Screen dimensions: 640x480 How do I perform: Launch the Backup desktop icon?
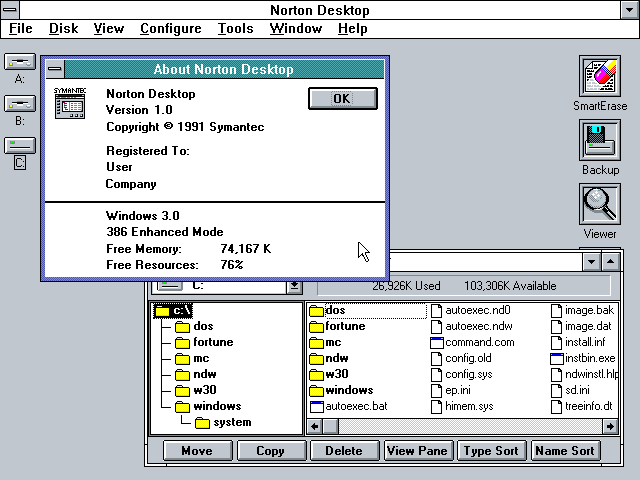point(600,140)
